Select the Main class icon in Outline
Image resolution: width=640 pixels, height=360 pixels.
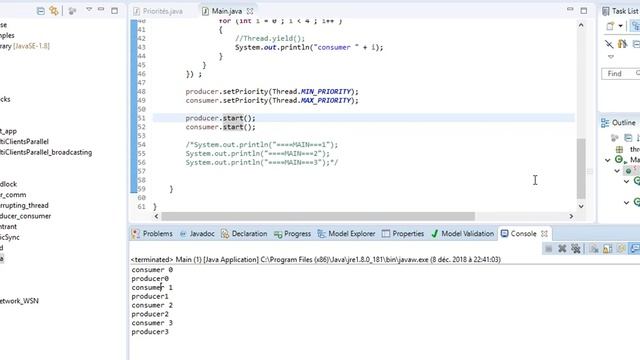(619, 160)
